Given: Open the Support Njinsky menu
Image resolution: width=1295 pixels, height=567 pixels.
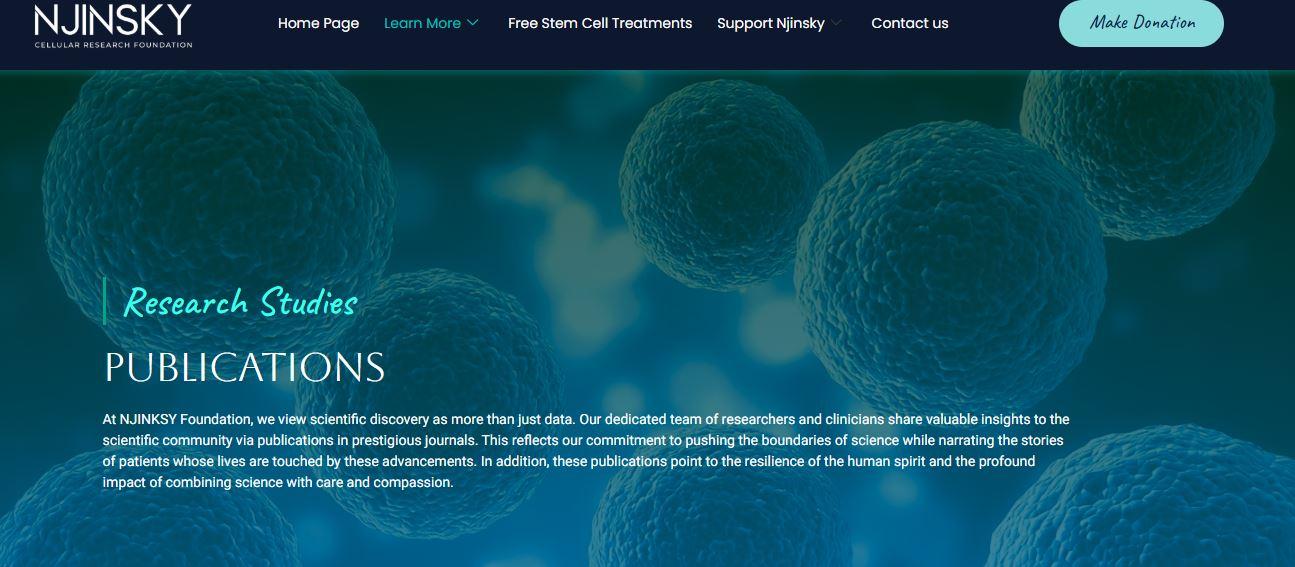Looking at the screenshot, I should pos(771,23).
